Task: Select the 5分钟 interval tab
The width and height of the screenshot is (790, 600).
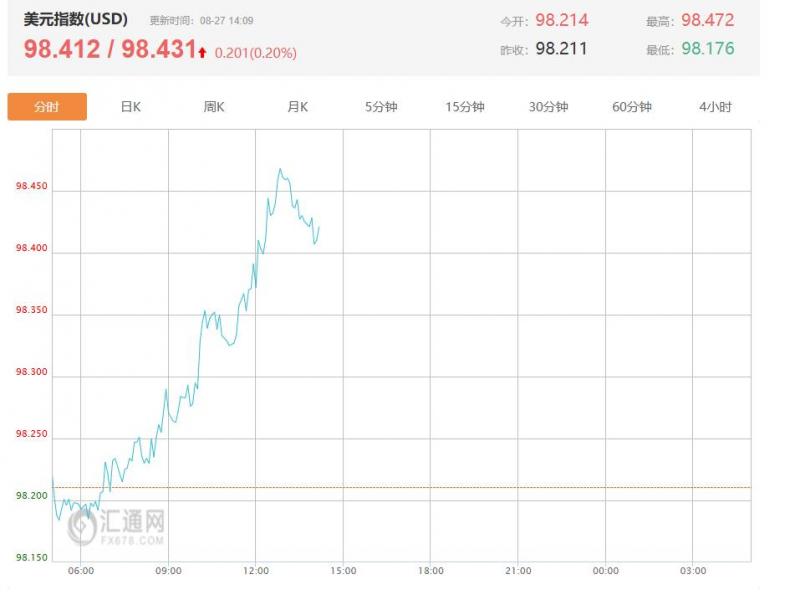Action: pyautogui.click(x=381, y=107)
